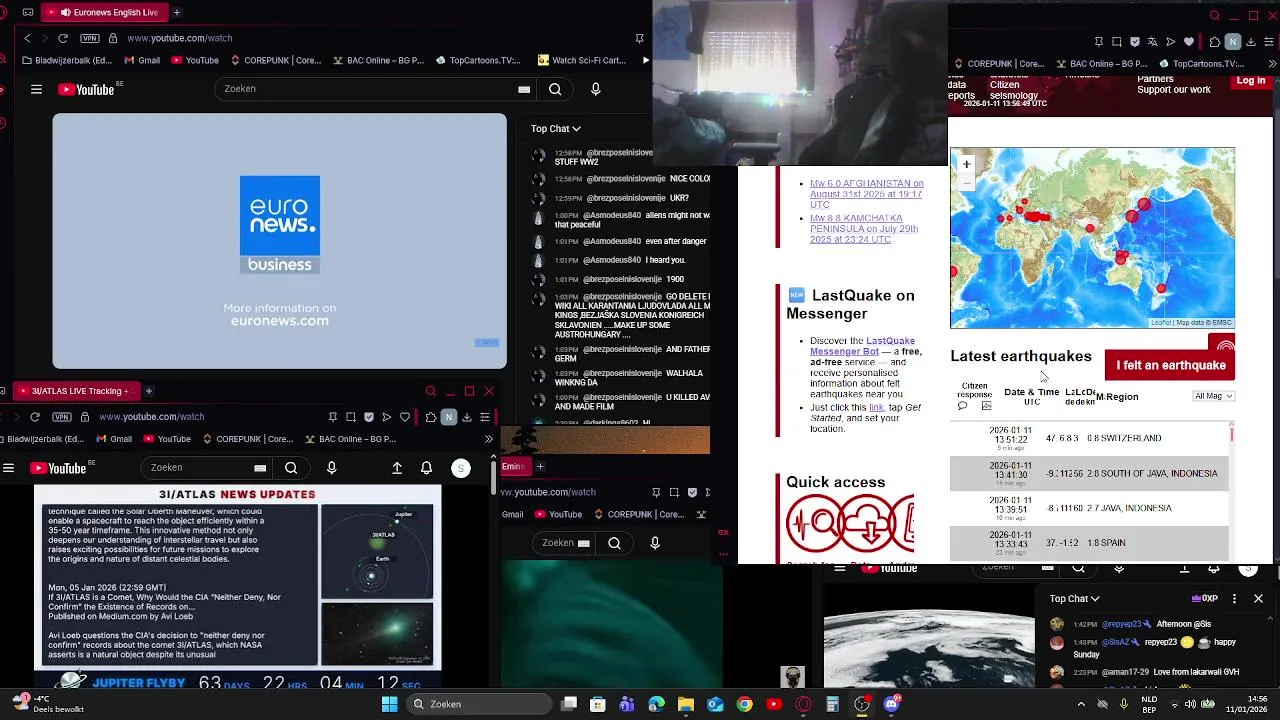
Task: Select the SPAIN earthquake row
Action: tap(1089, 543)
